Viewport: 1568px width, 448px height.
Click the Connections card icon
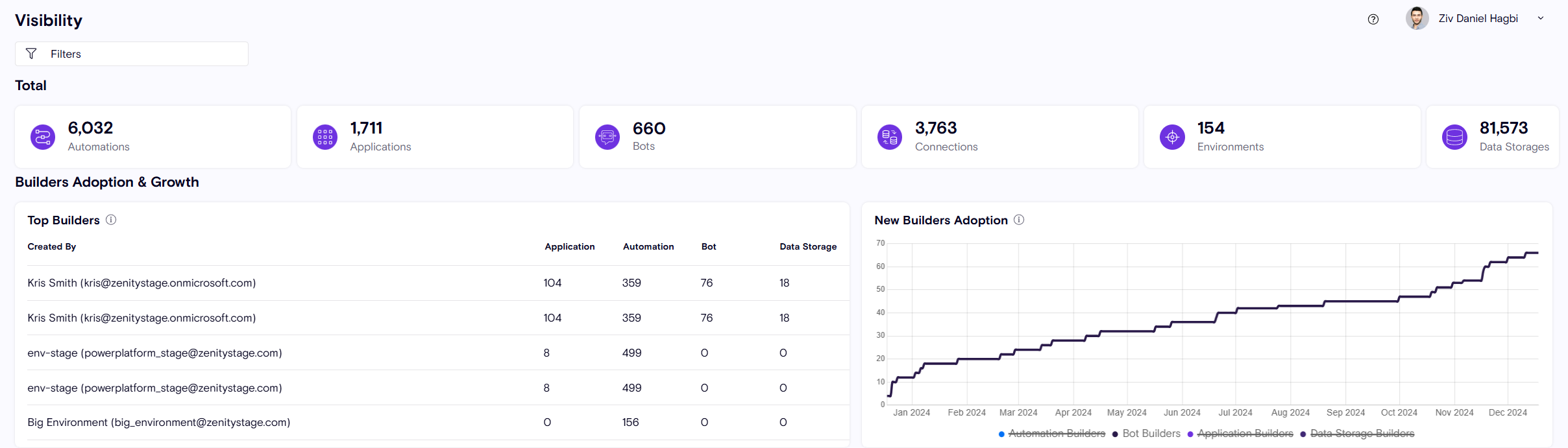point(890,137)
